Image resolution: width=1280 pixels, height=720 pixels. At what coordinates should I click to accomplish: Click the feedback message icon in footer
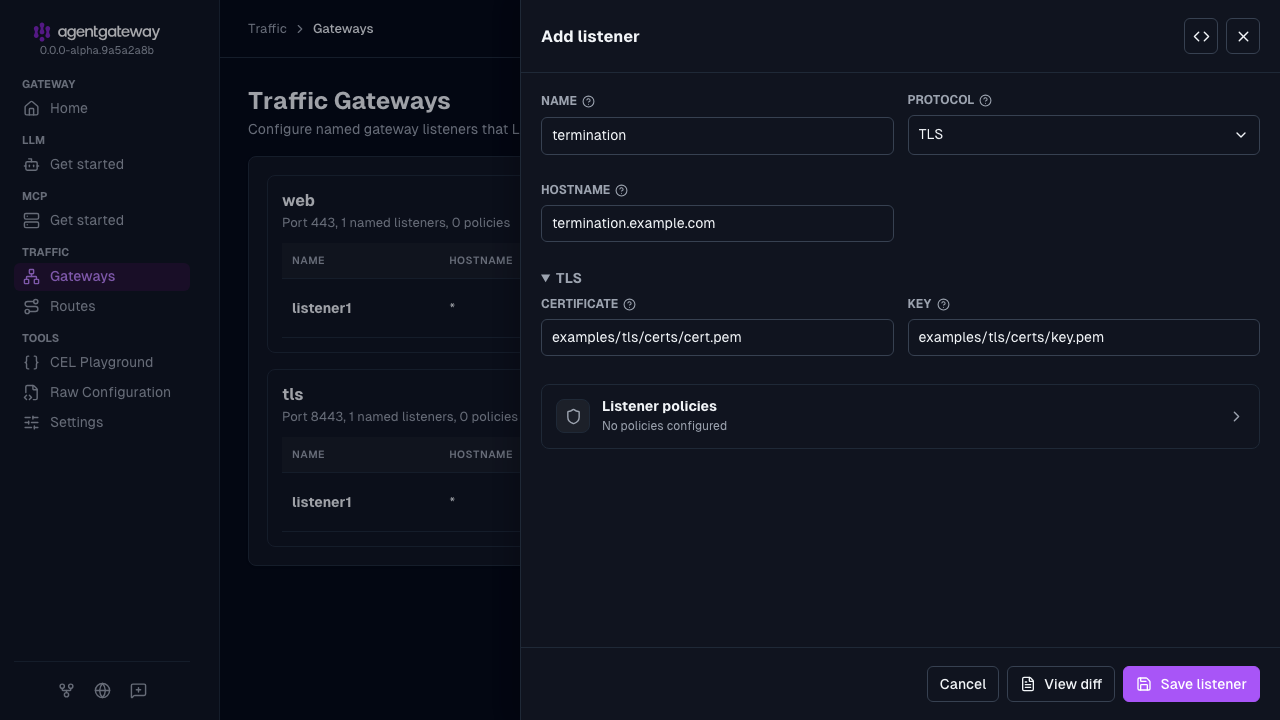[x=139, y=690]
